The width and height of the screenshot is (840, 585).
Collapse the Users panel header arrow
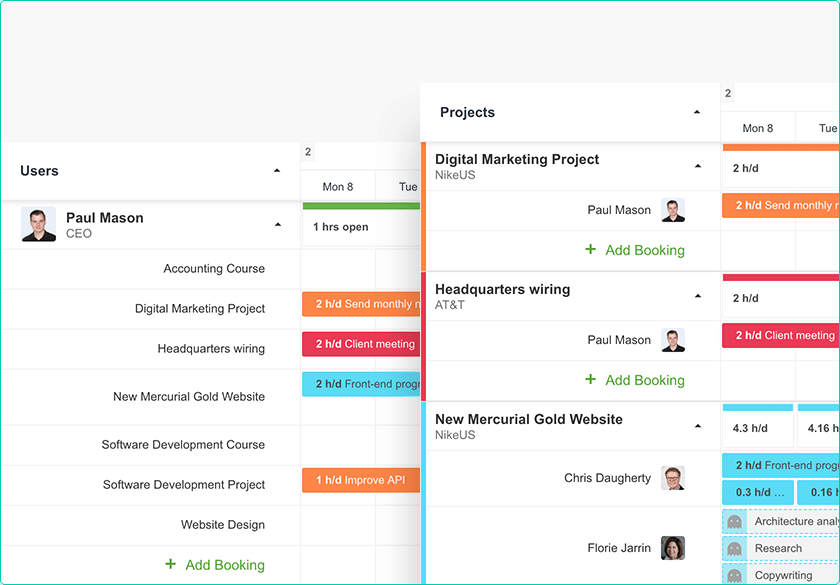pyautogui.click(x=277, y=171)
